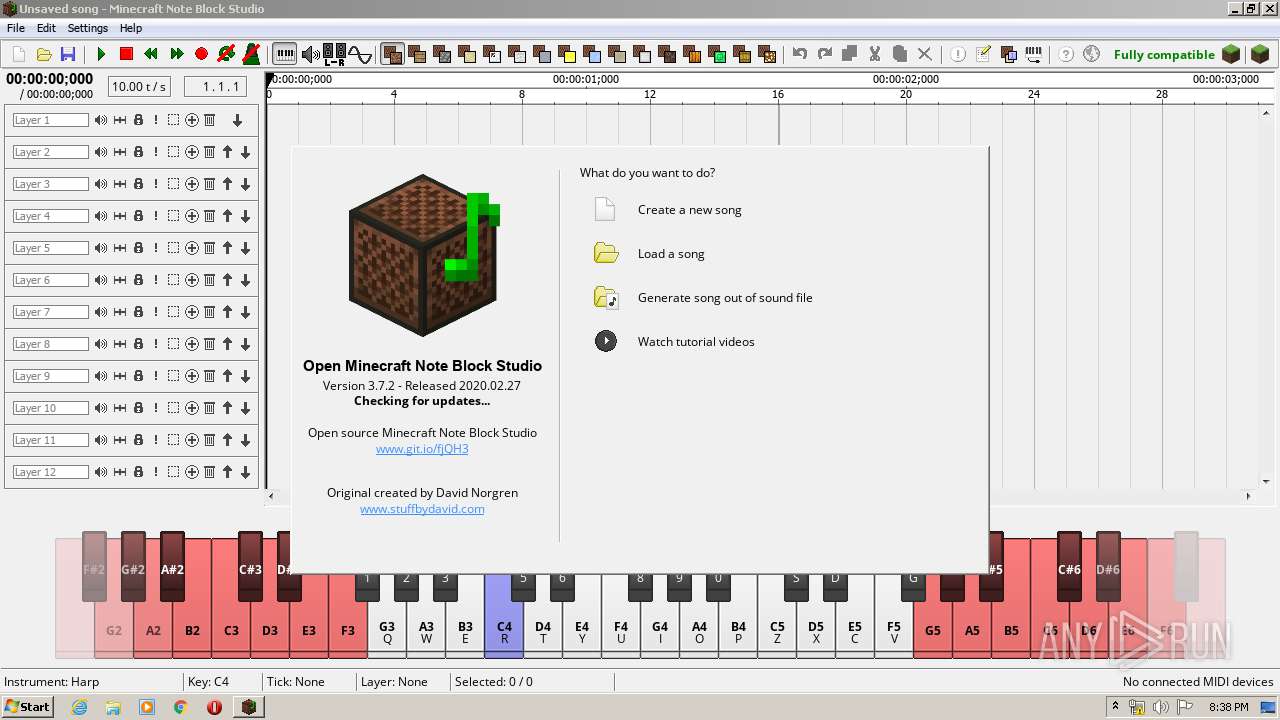Toggle the lock on Layer 1
The height and width of the screenshot is (720, 1280).
[138, 120]
